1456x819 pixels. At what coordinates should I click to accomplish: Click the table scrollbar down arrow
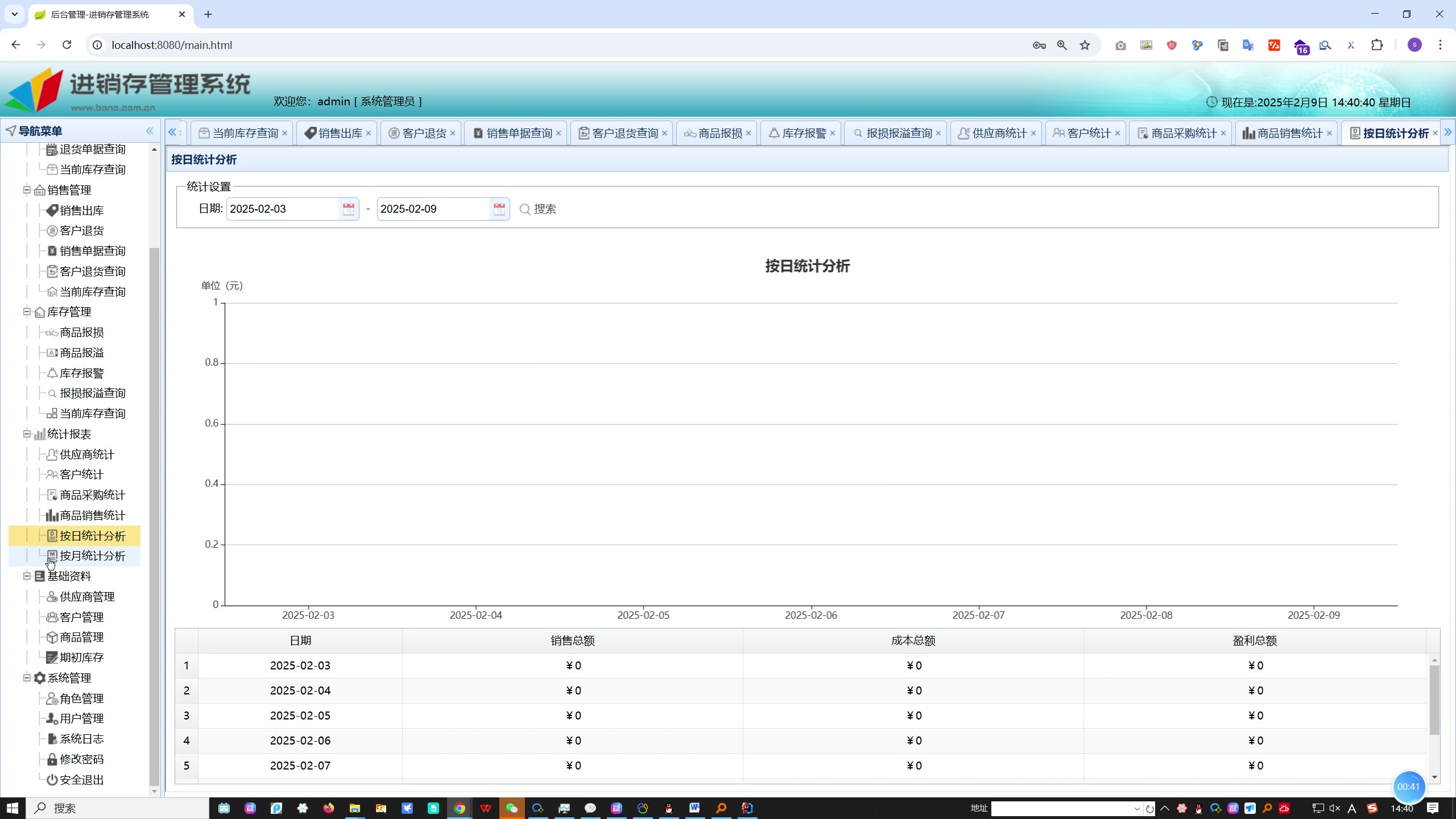1434,777
